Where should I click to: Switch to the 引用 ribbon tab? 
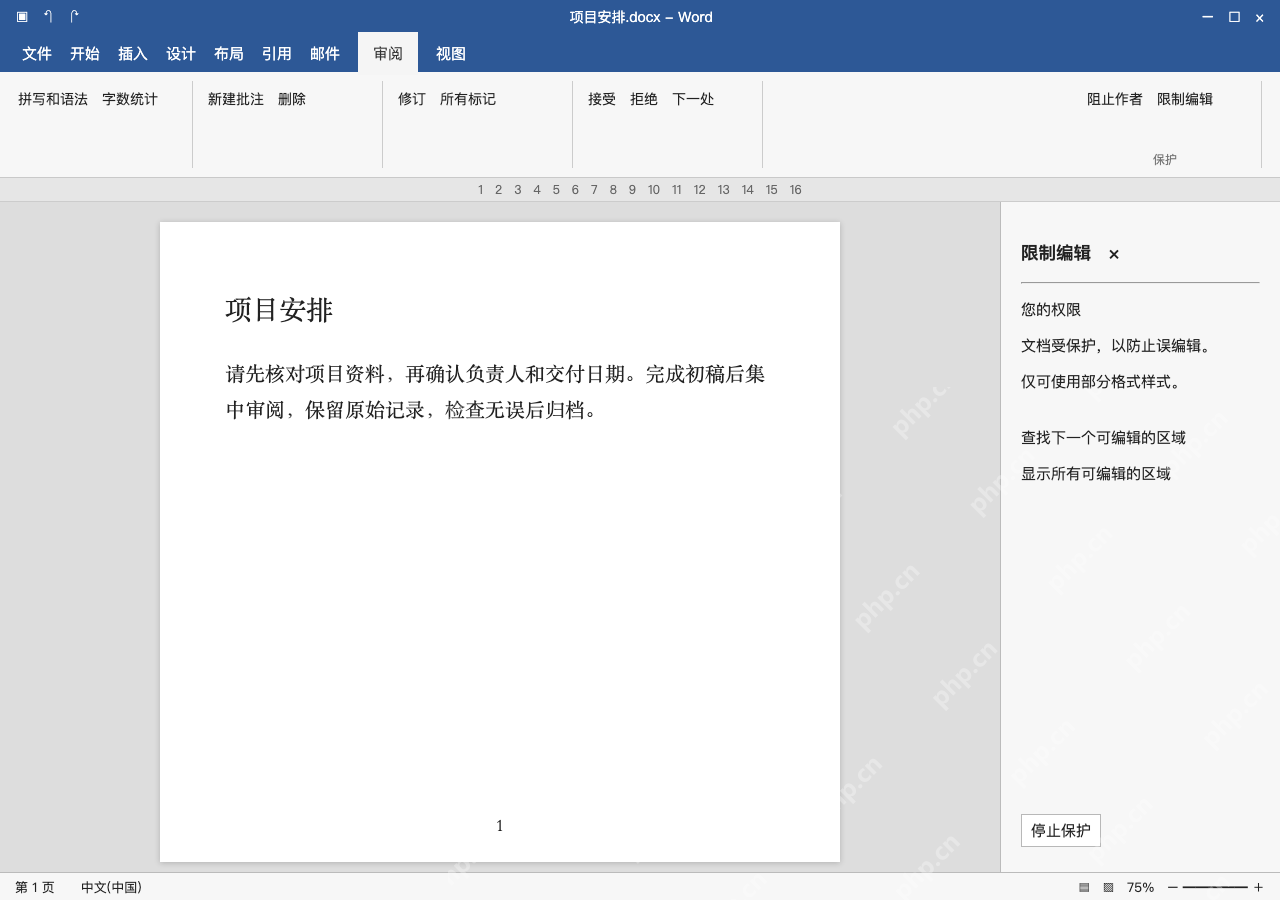tap(277, 54)
